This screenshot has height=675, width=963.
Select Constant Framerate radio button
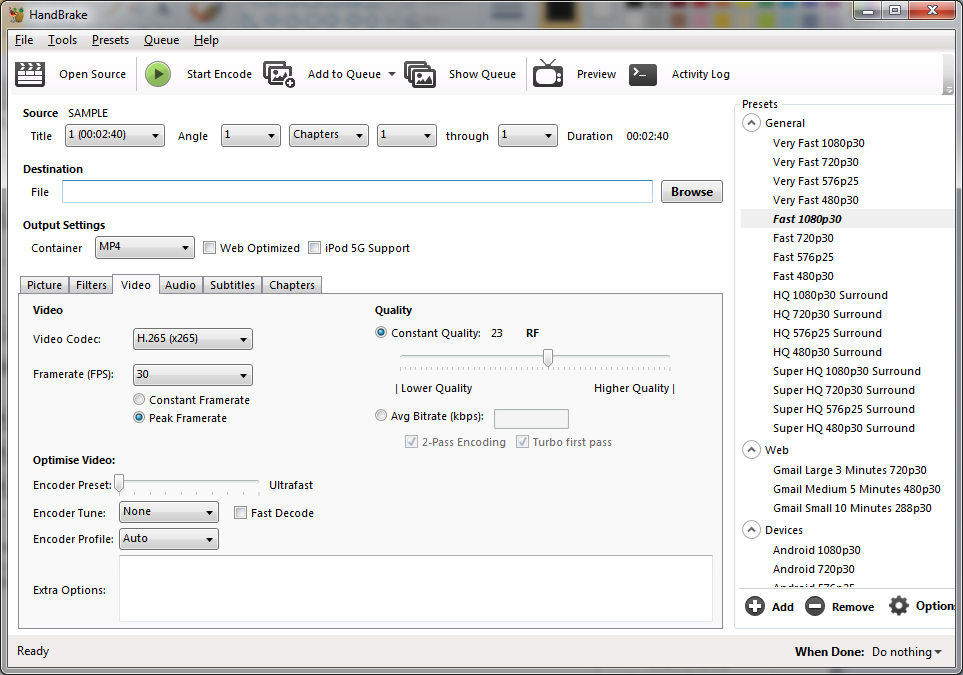tap(139, 399)
